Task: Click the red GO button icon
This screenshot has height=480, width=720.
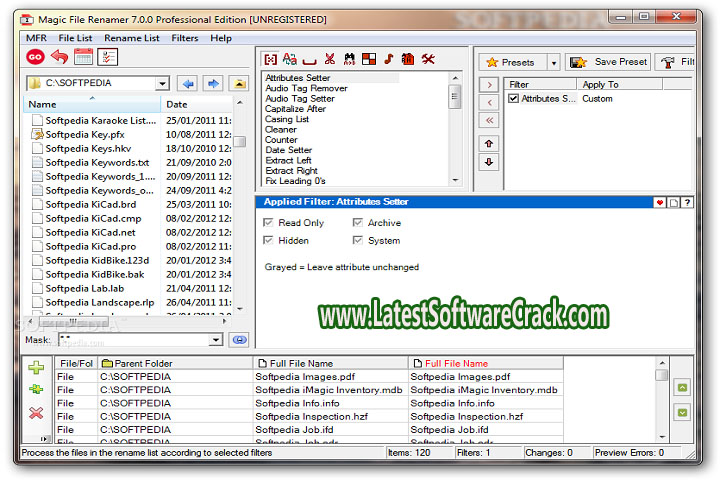Action: pos(35,57)
